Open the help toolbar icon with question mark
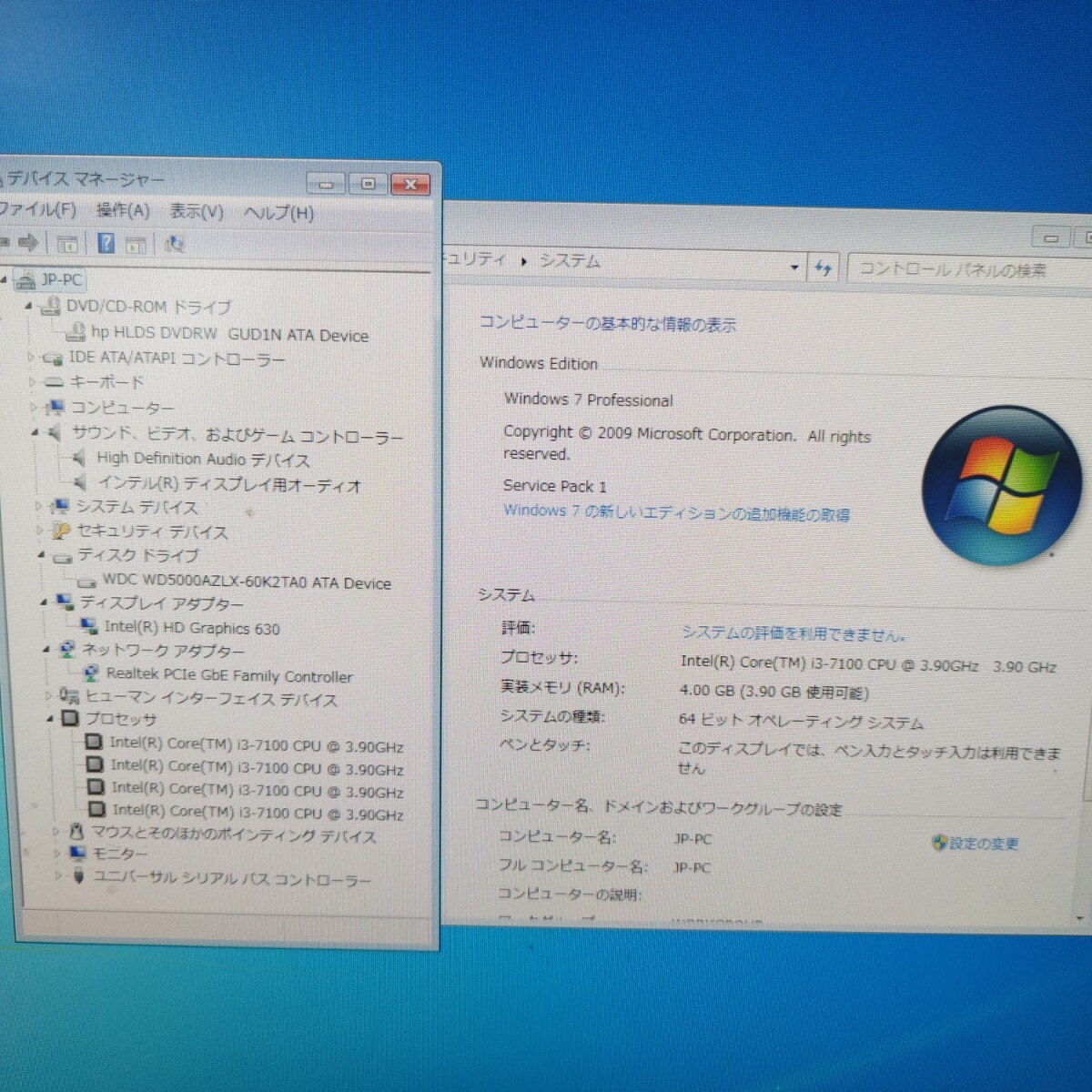The image size is (1092, 1092). [x=106, y=243]
